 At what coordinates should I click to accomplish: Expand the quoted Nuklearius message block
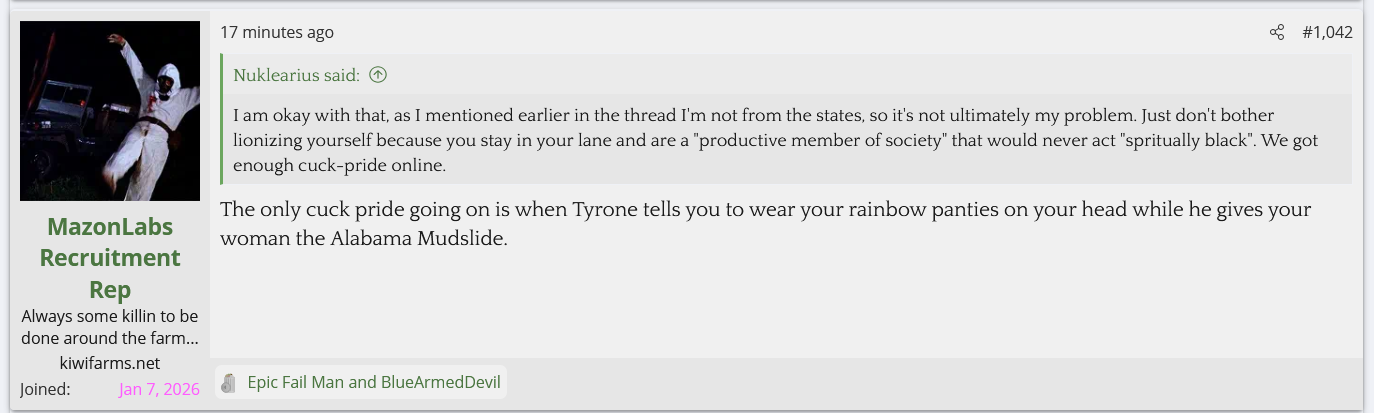click(786, 141)
